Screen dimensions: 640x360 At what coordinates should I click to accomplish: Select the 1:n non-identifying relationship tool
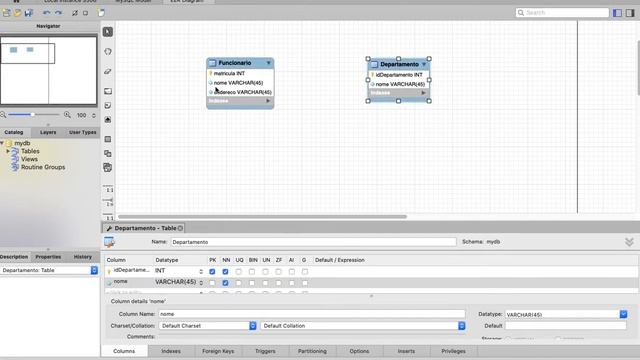[x=108, y=202]
